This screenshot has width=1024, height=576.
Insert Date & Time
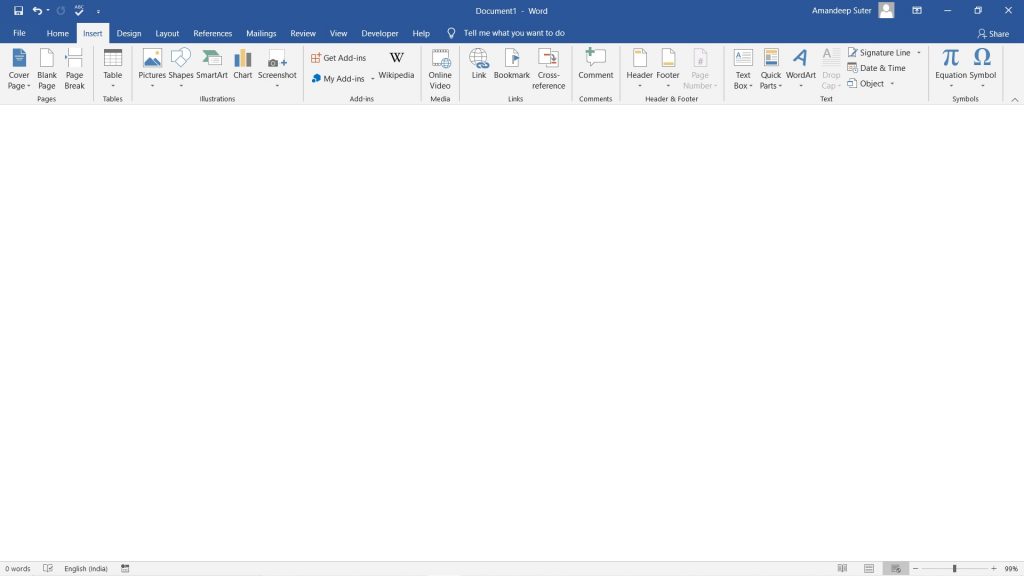876,68
